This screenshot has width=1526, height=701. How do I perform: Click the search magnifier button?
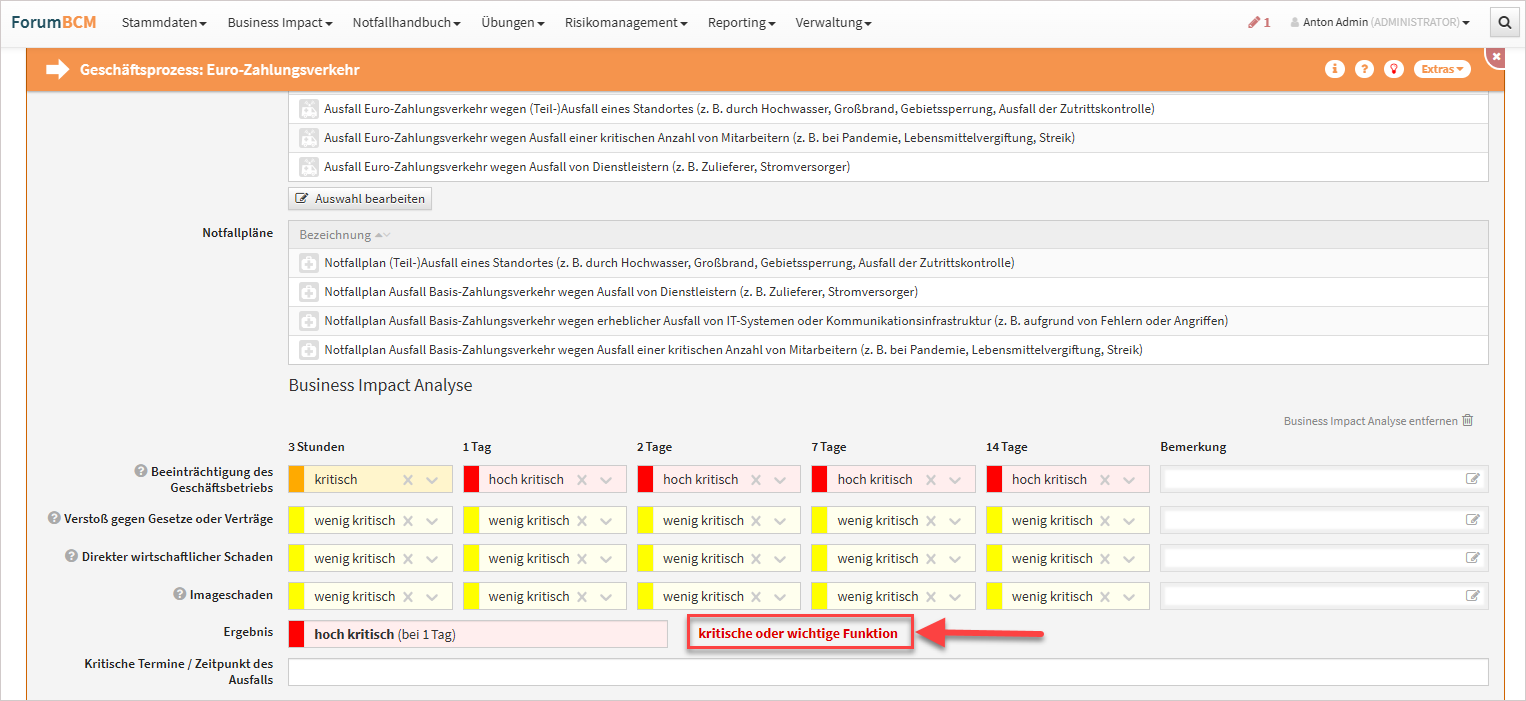click(x=1504, y=22)
